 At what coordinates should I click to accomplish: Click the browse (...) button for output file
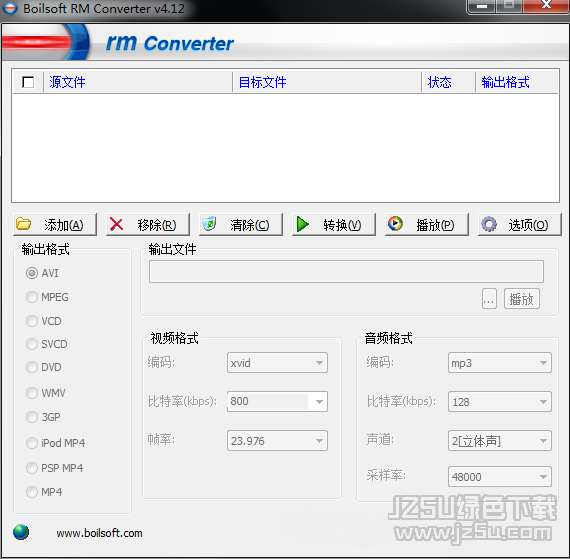click(489, 299)
